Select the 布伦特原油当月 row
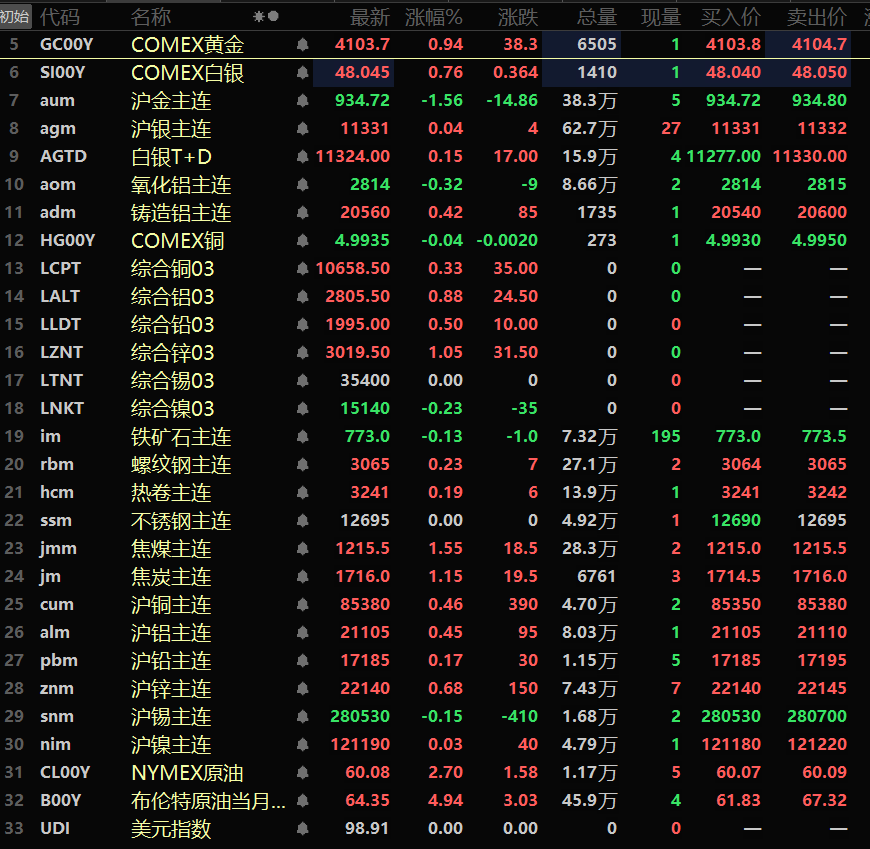The width and height of the screenshot is (870, 849). pyautogui.click(x=208, y=801)
